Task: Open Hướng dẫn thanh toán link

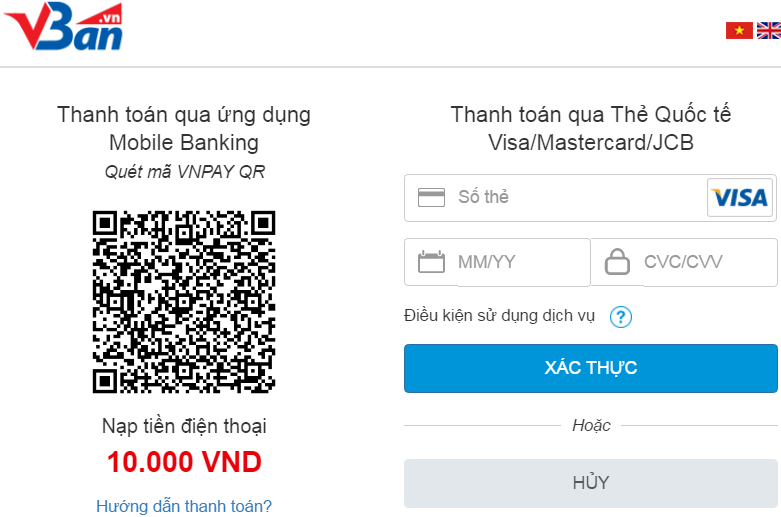Action: [x=184, y=506]
